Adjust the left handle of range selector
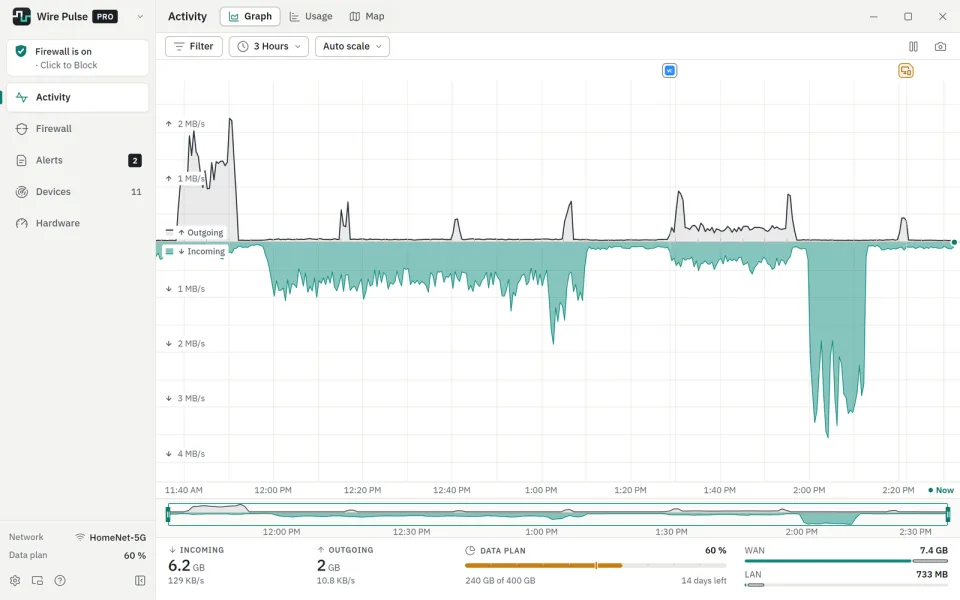This screenshot has width=960, height=600. pyautogui.click(x=168, y=514)
